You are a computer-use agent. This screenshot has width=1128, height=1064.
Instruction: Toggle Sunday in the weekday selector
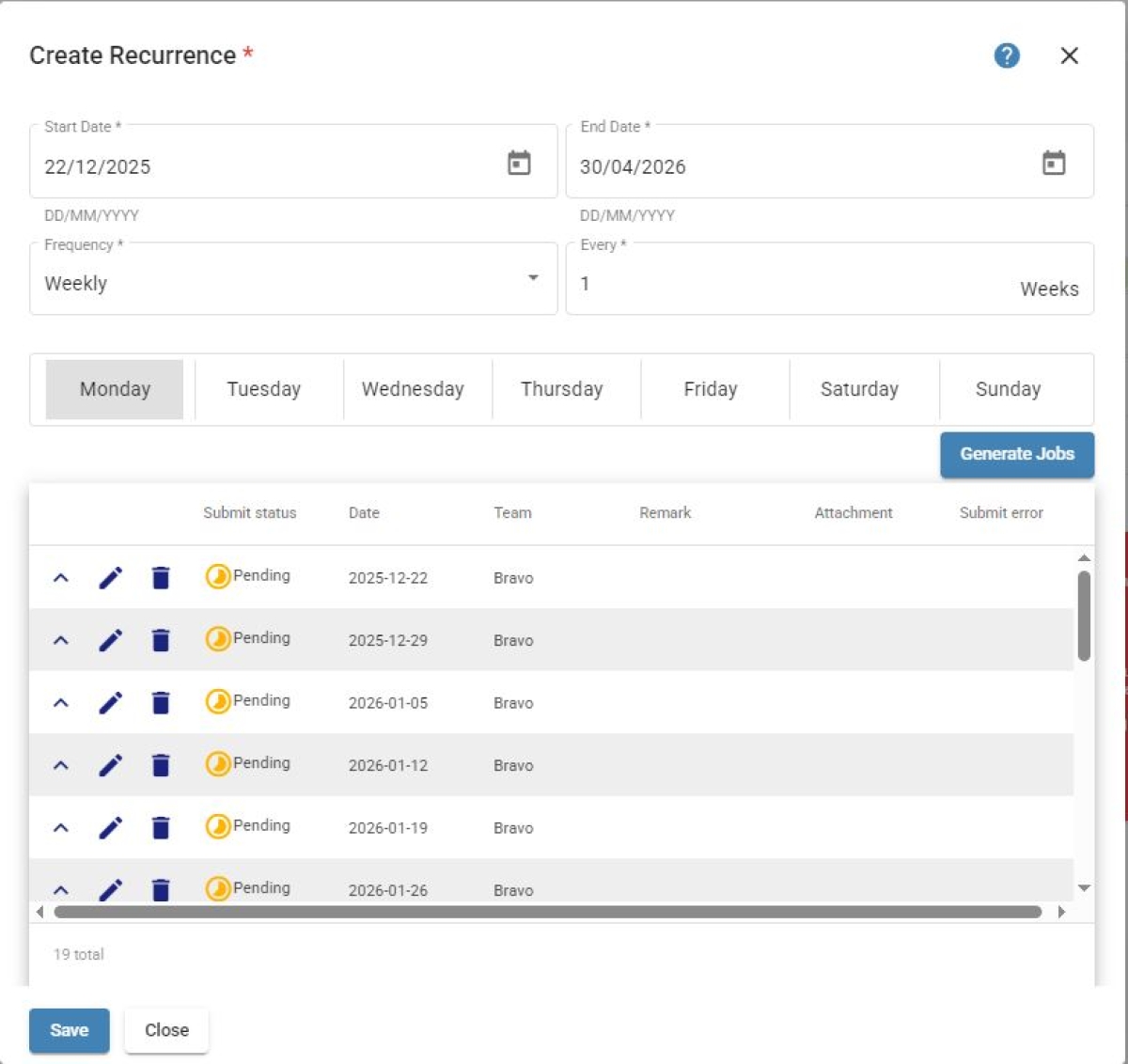pos(1009,389)
